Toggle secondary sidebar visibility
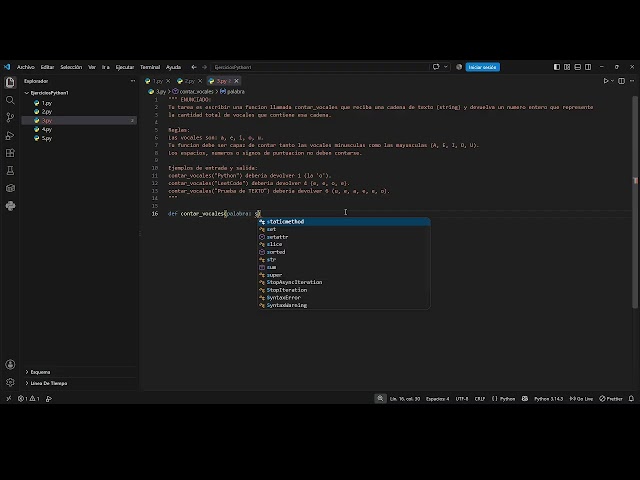This screenshot has width=640, height=480. [588, 67]
